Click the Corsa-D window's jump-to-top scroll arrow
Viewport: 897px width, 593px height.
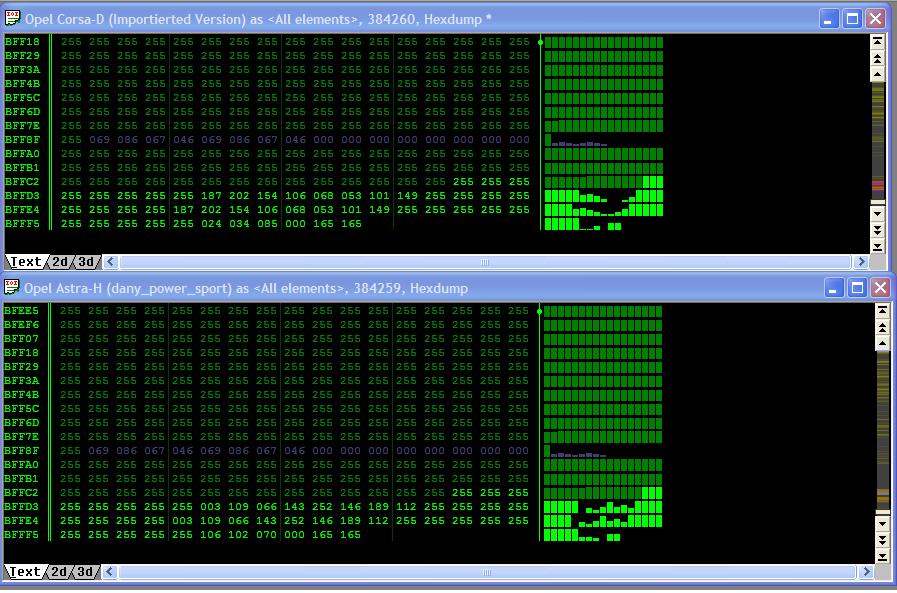[877, 41]
